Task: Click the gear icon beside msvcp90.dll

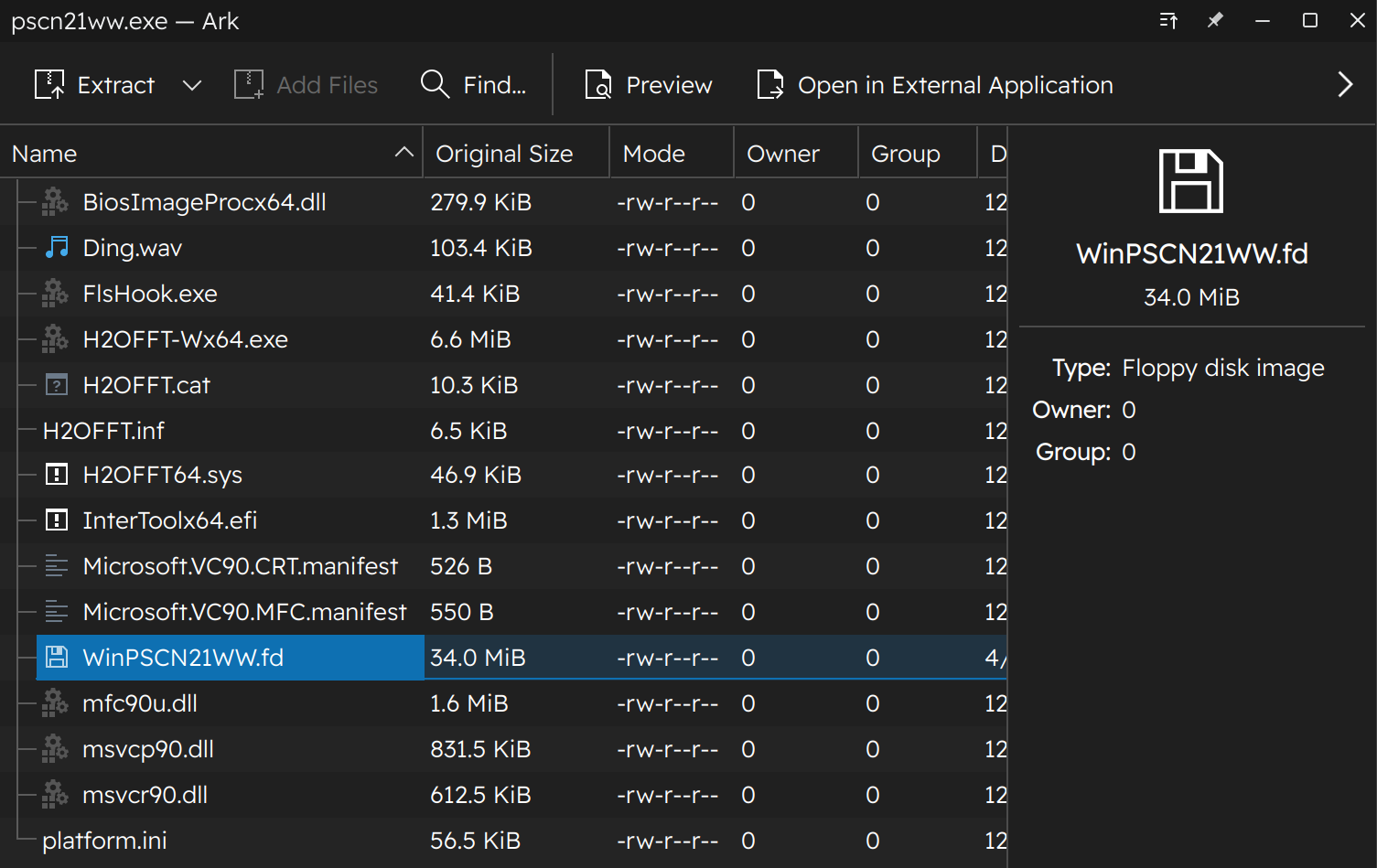Action: coord(56,749)
